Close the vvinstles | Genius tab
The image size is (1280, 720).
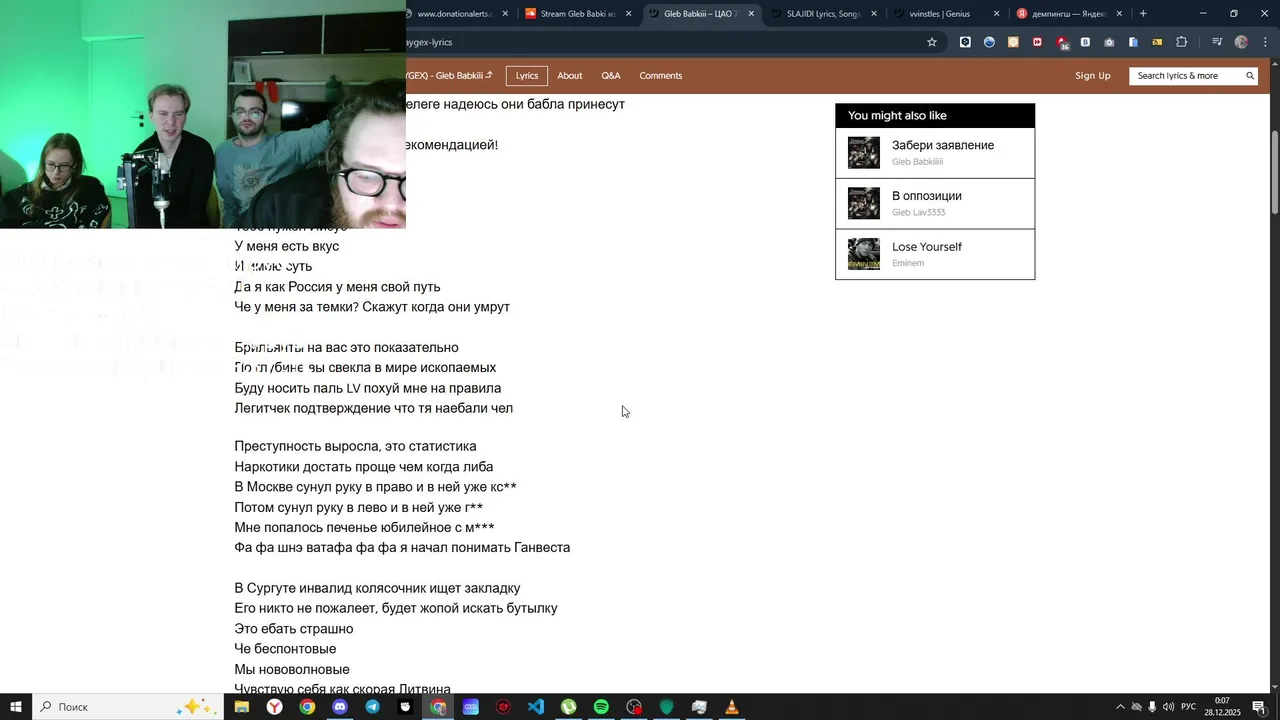tap(996, 14)
